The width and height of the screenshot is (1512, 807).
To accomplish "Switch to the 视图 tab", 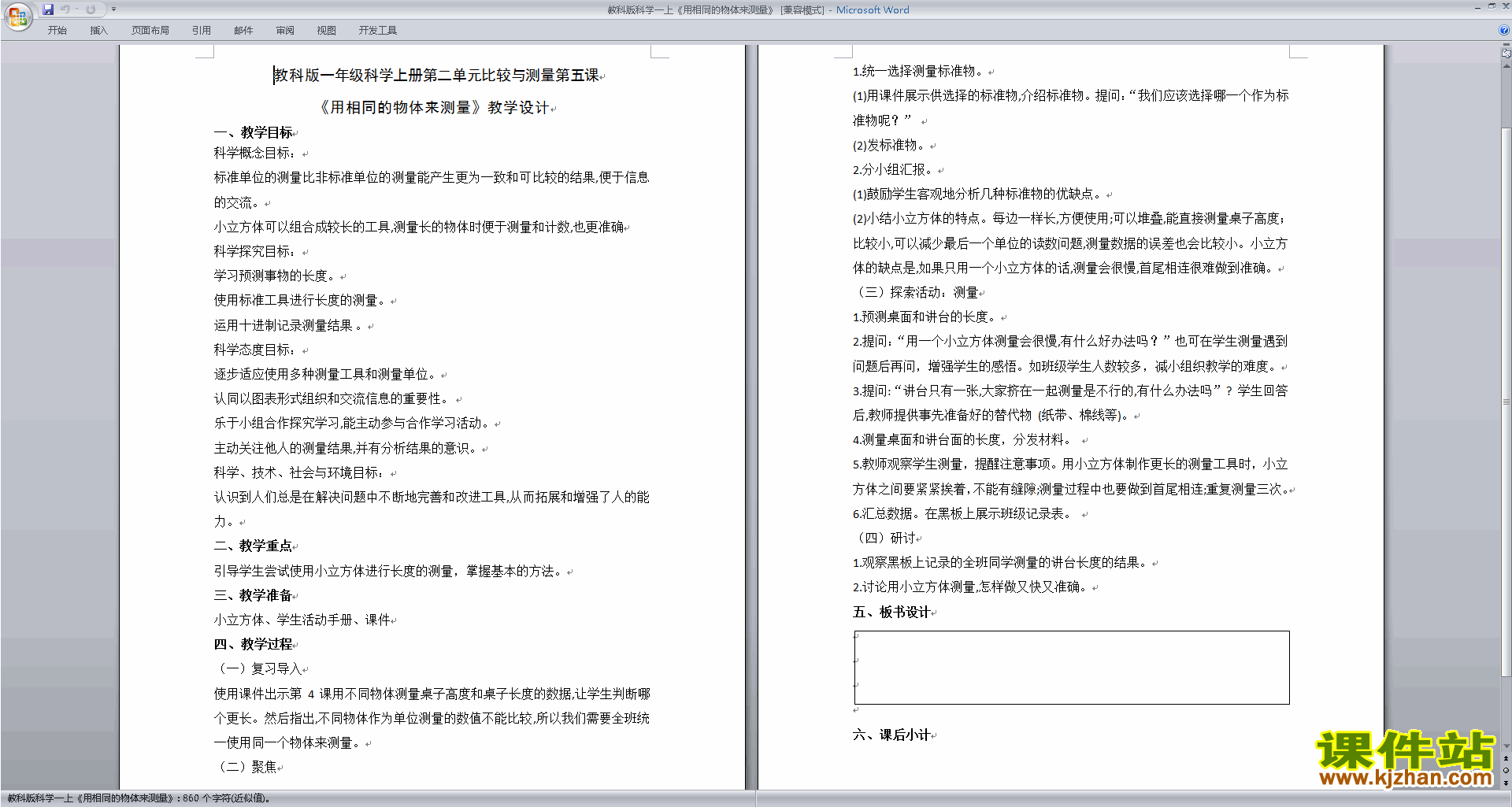I will pyautogui.click(x=327, y=31).
